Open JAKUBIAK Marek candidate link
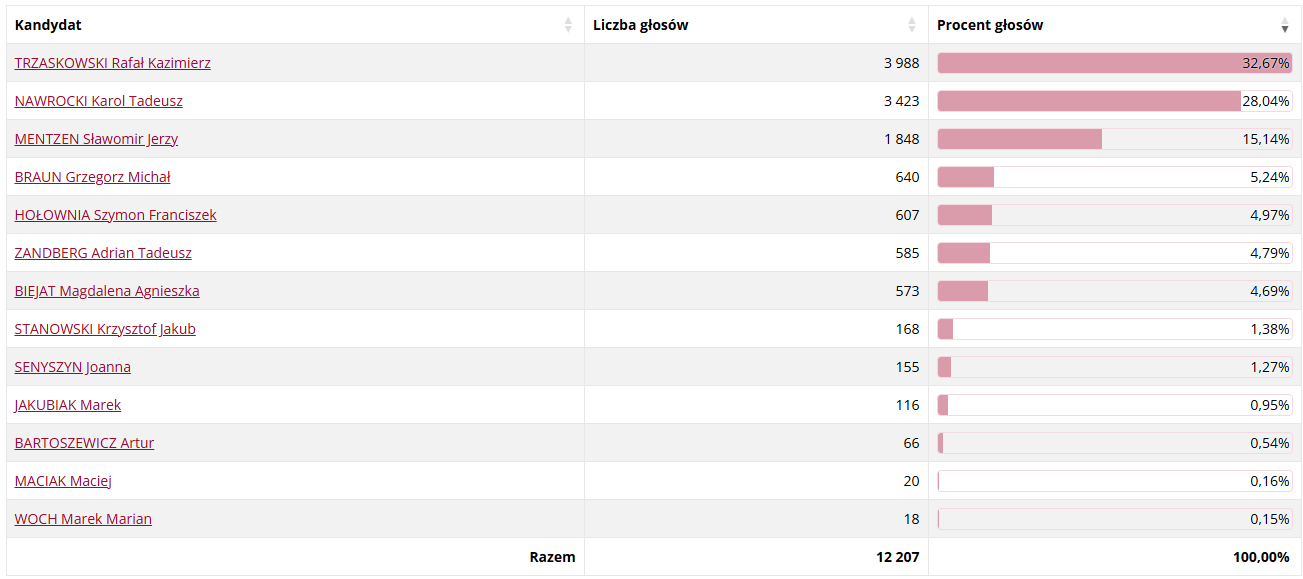Image resolution: width=1303 pixels, height=579 pixels. tap(68, 405)
